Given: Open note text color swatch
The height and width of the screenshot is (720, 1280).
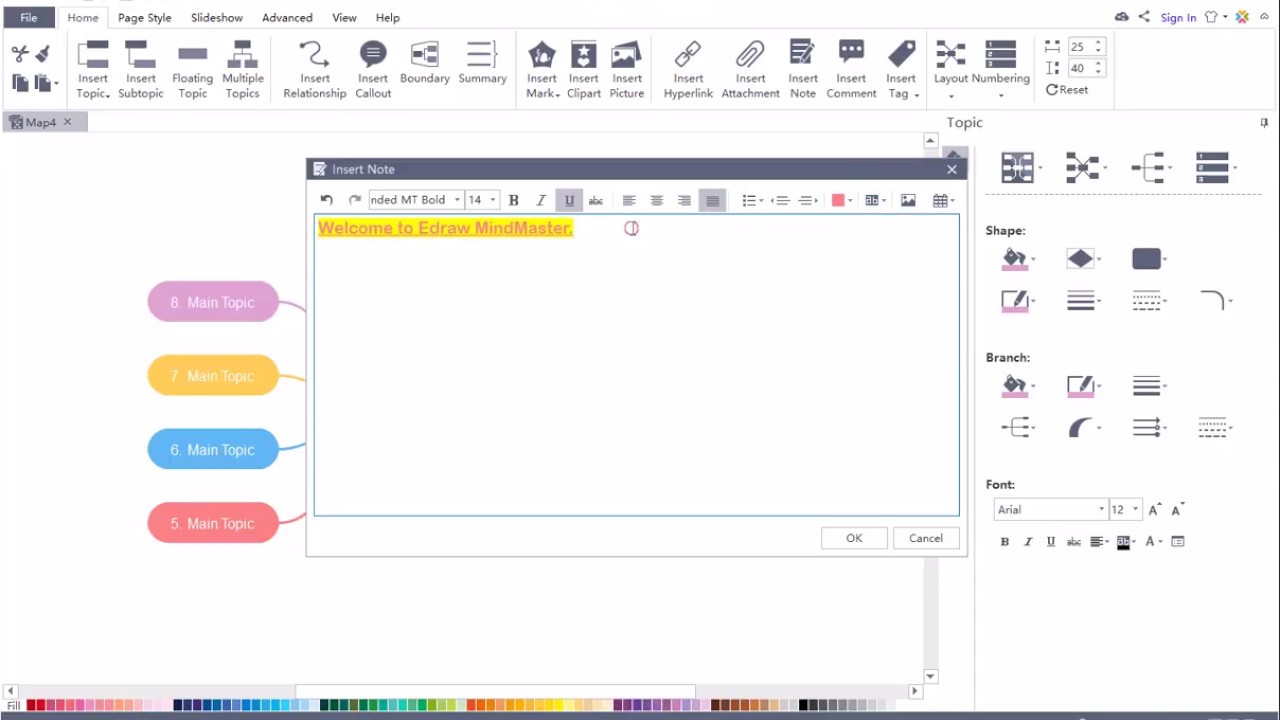Looking at the screenshot, I should click(838, 200).
